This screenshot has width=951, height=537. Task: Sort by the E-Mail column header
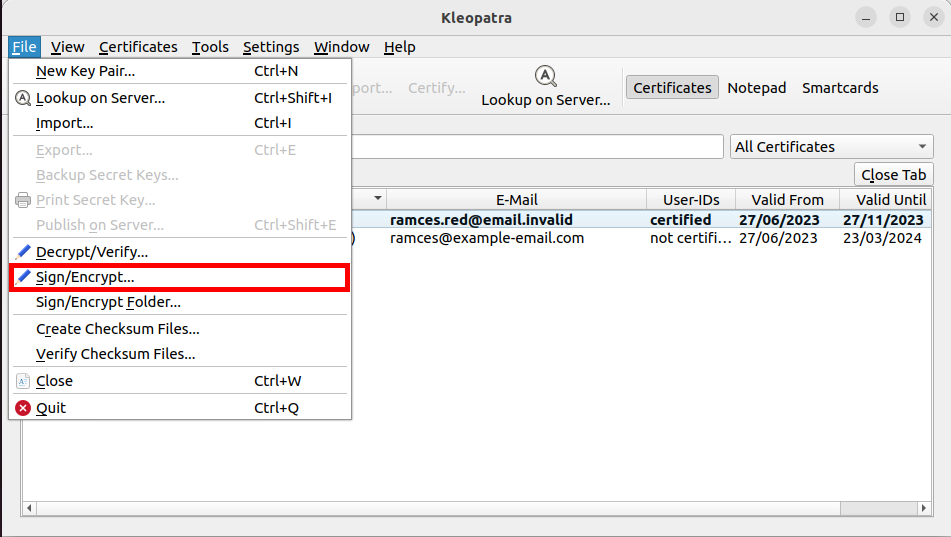[517, 200]
